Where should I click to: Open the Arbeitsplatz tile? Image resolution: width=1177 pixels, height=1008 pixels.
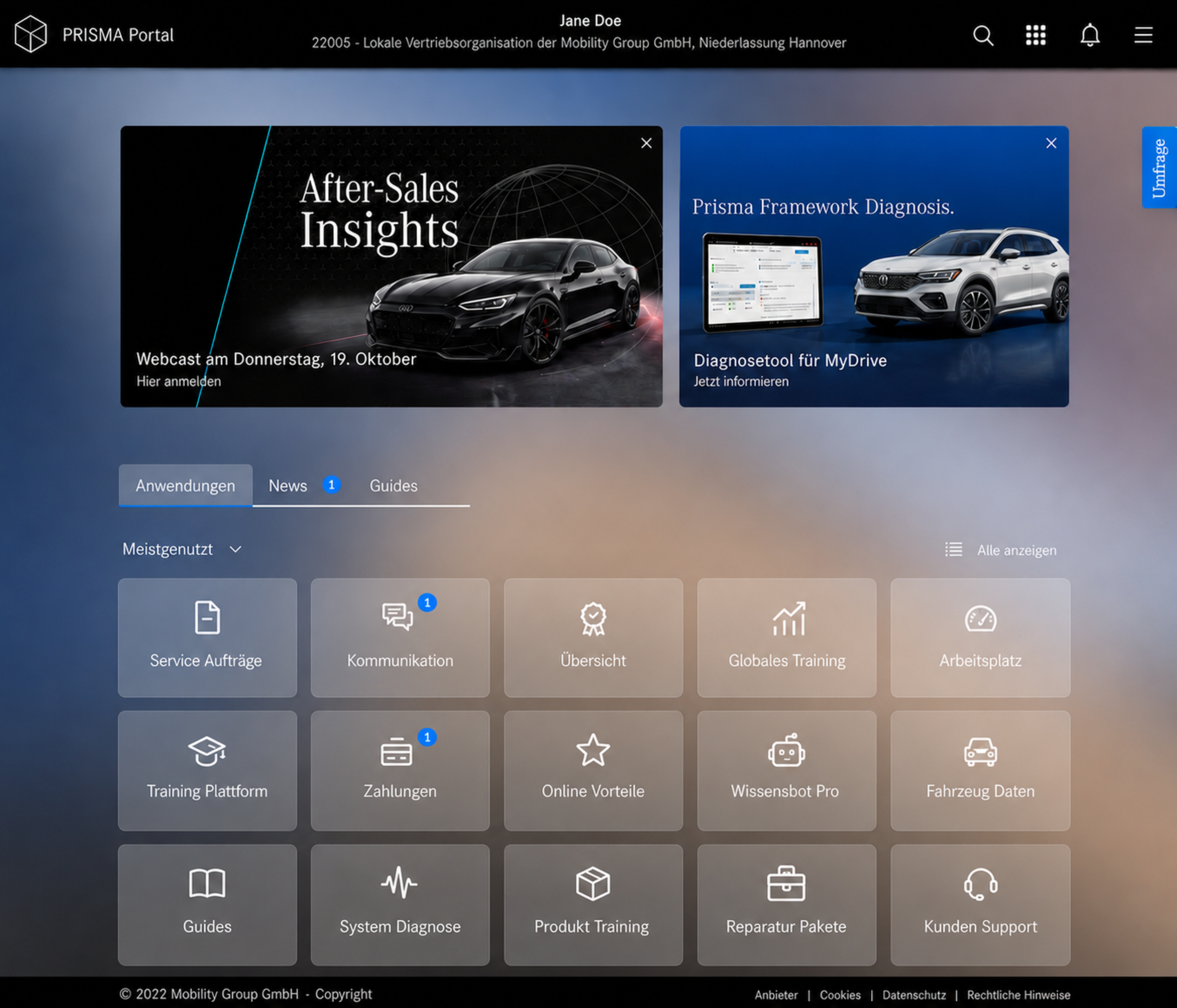[x=980, y=638]
